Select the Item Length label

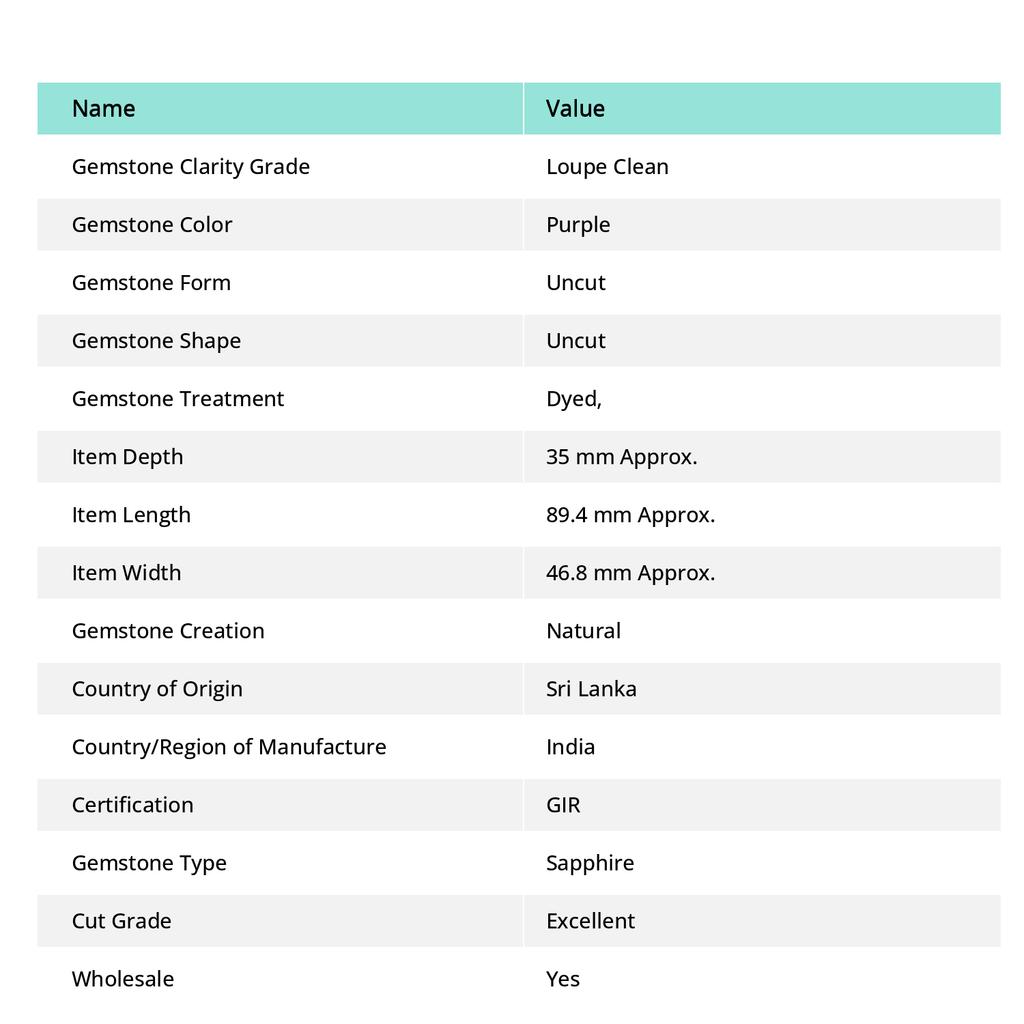tap(131, 516)
